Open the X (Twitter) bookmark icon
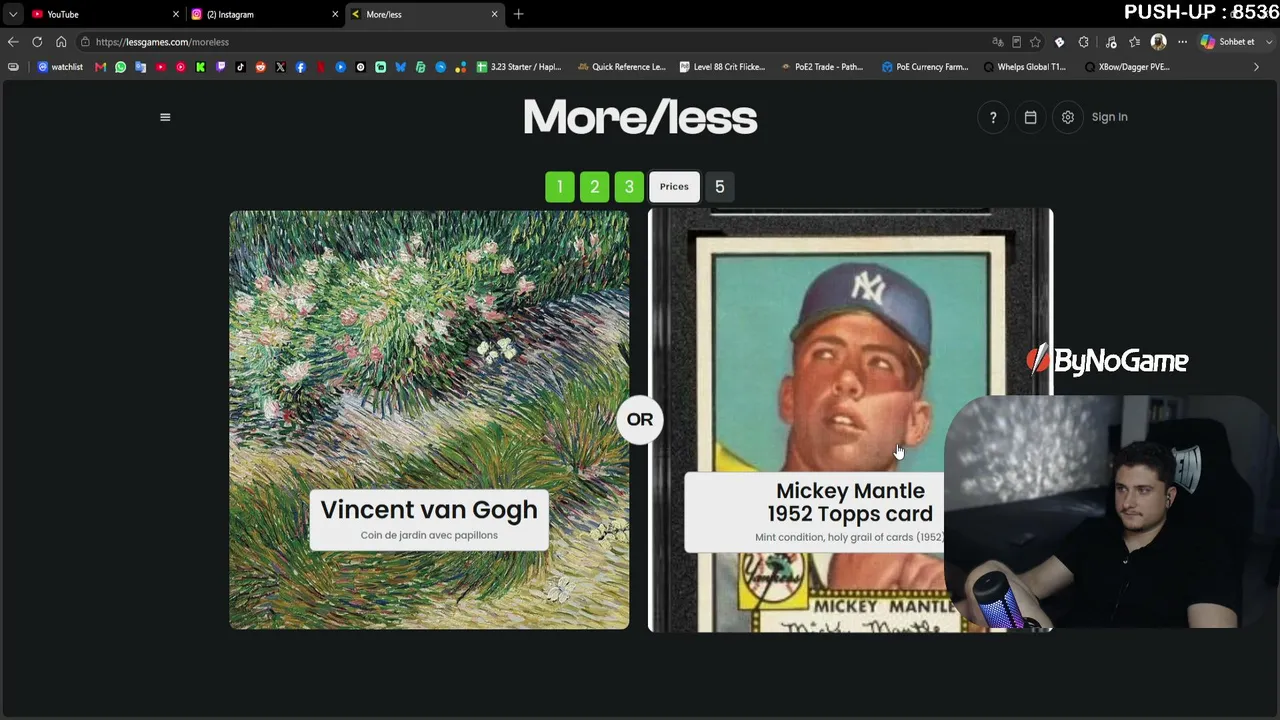1280x720 pixels. click(x=280, y=67)
